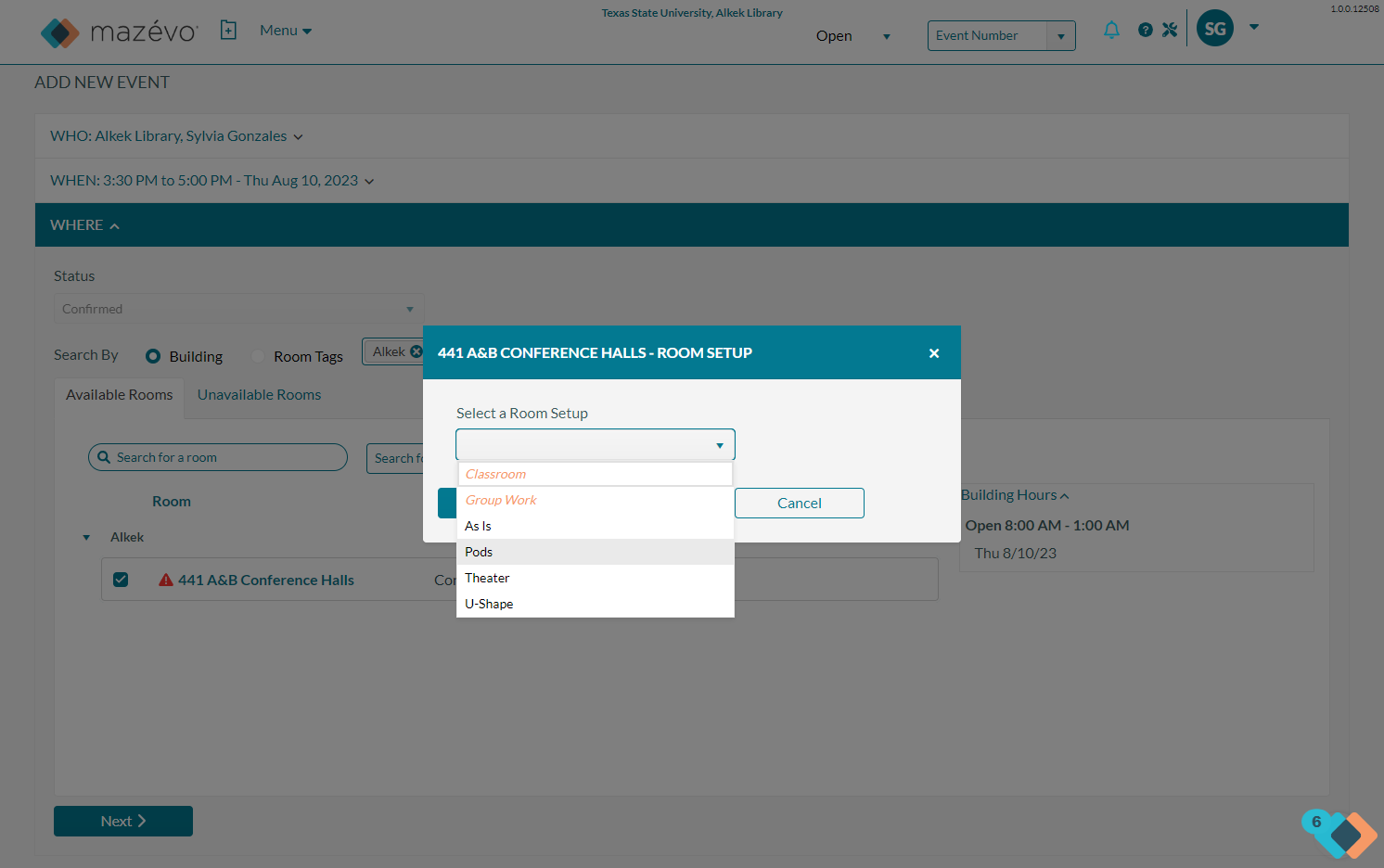
Task: Click the search magnifier icon
Action: [x=104, y=457]
